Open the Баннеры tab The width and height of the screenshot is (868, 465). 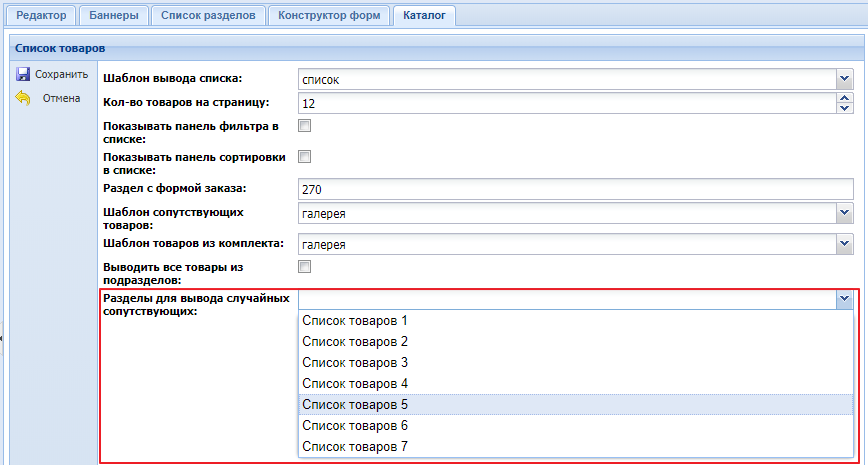pyautogui.click(x=113, y=16)
